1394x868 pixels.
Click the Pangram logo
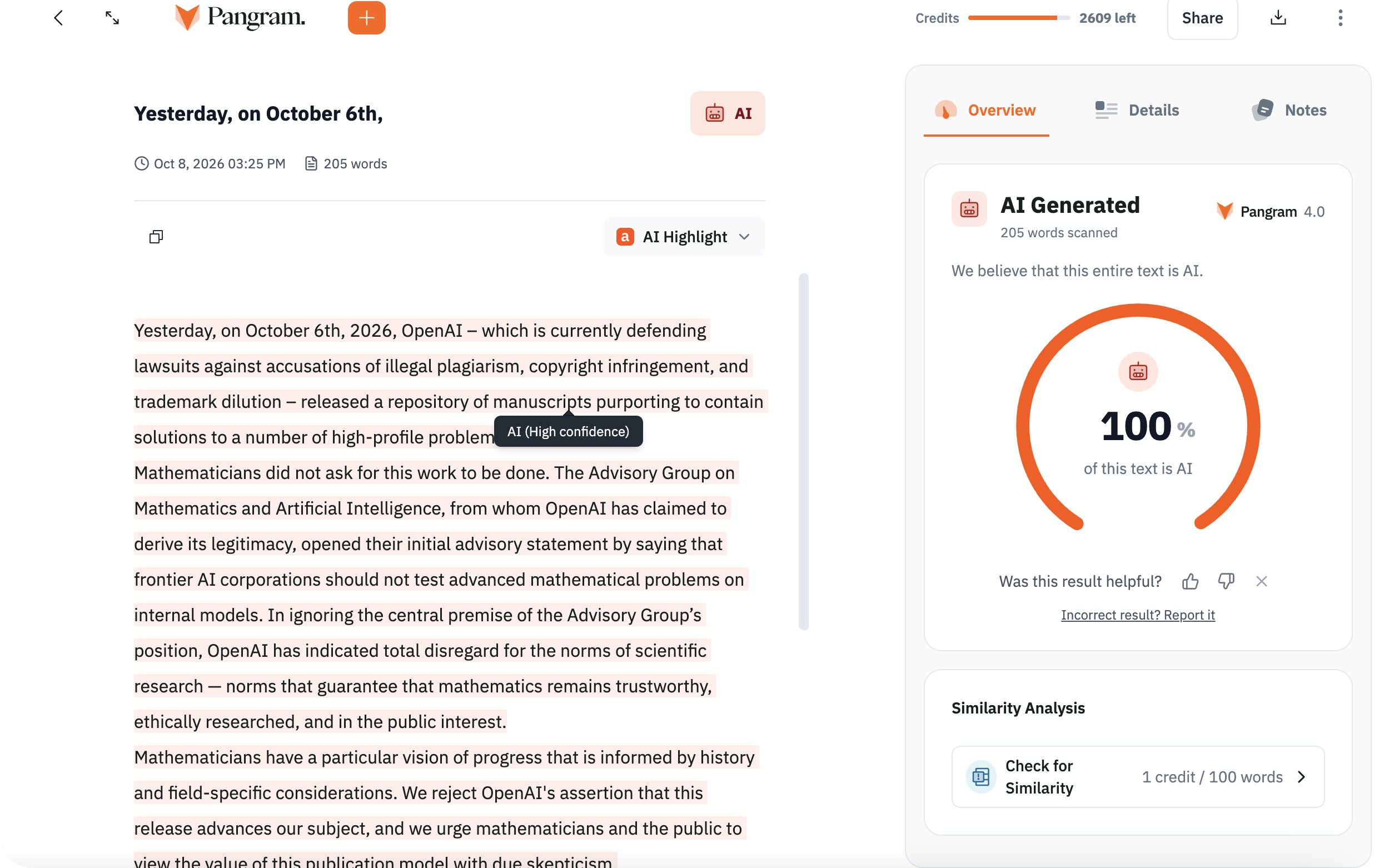pyautogui.click(x=240, y=17)
